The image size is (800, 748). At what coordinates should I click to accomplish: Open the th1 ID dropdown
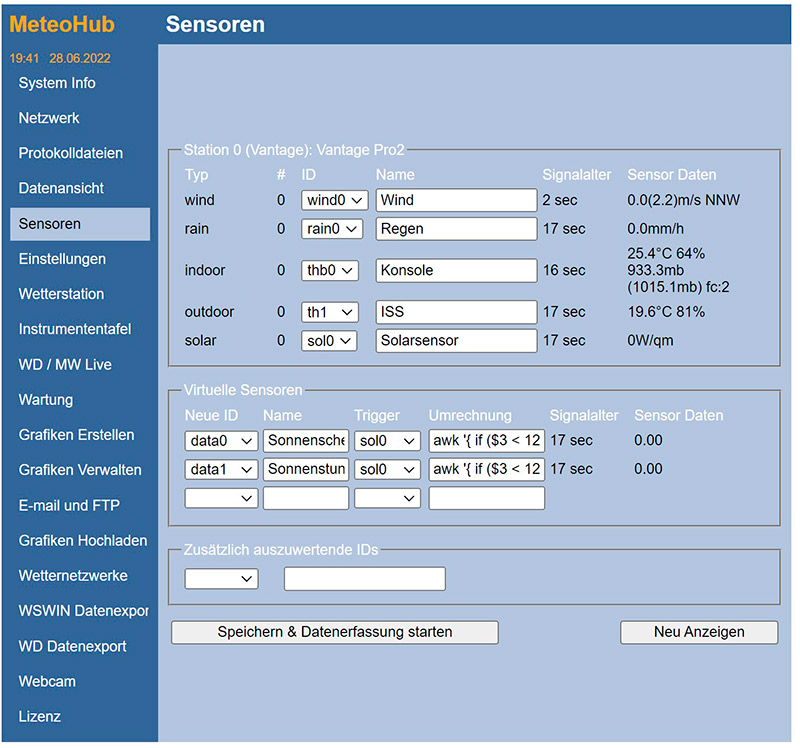(x=330, y=312)
